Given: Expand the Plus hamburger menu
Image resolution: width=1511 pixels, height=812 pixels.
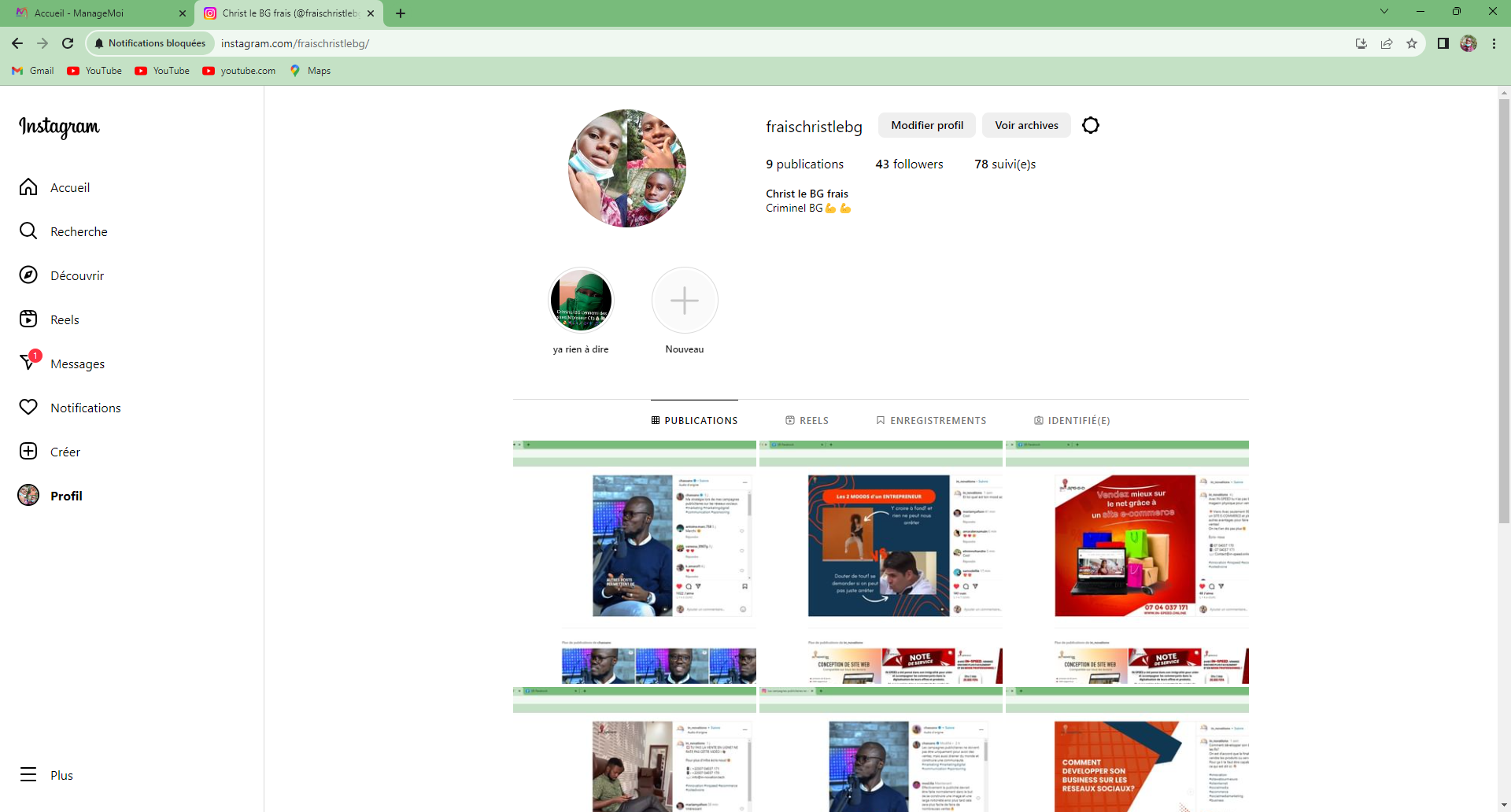Looking at the screenshot, I should (28, 775).
